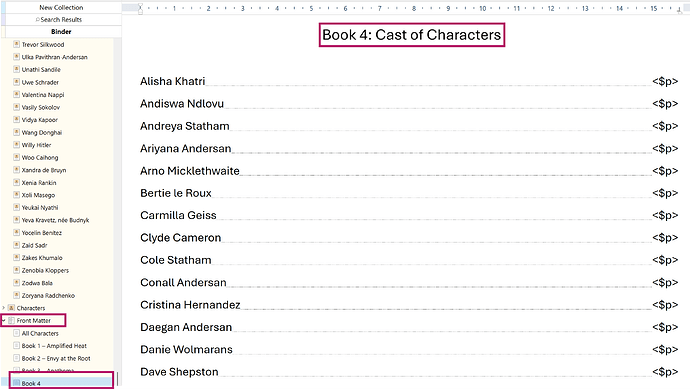Click the name 'Danie Wolmarans' in editor

[186, 349]
